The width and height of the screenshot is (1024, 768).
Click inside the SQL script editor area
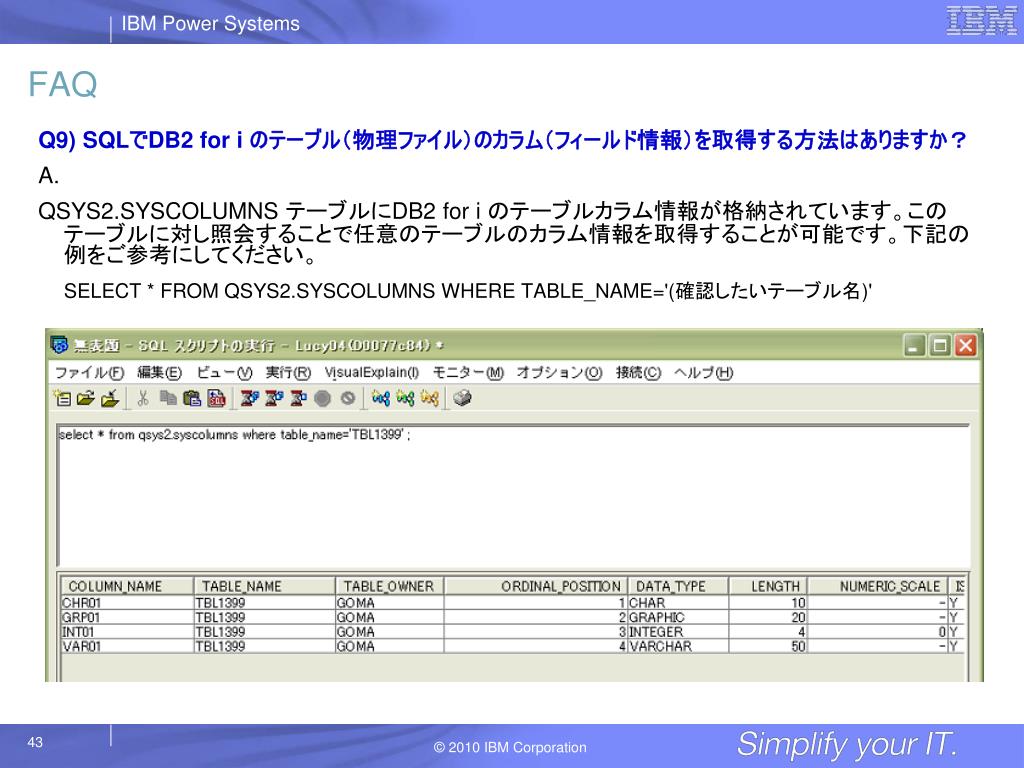(513, 495)
